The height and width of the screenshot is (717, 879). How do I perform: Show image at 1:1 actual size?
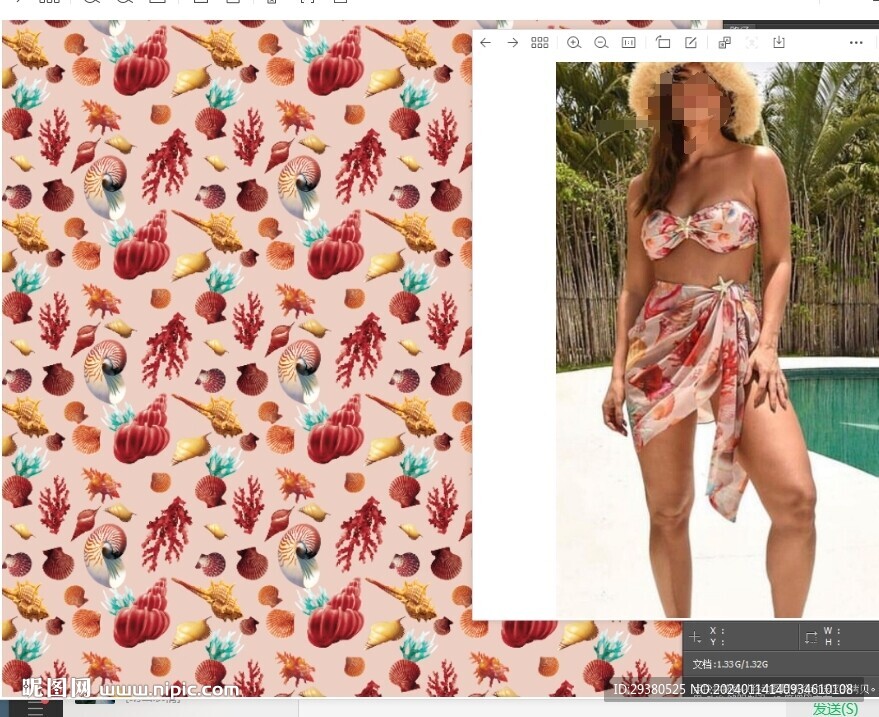click(628, 43)
